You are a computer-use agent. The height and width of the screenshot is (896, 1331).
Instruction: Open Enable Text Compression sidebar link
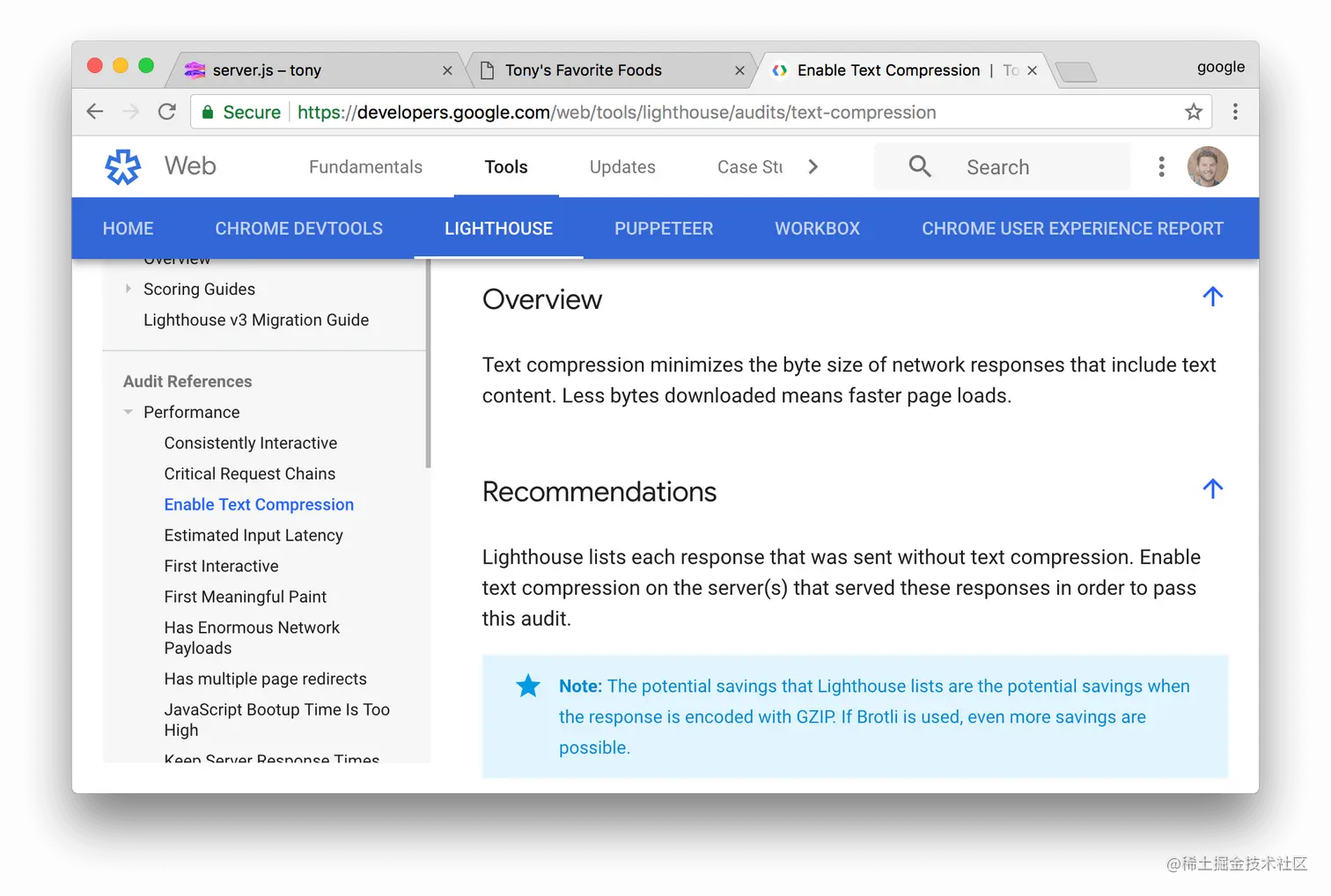coord(259,505)
